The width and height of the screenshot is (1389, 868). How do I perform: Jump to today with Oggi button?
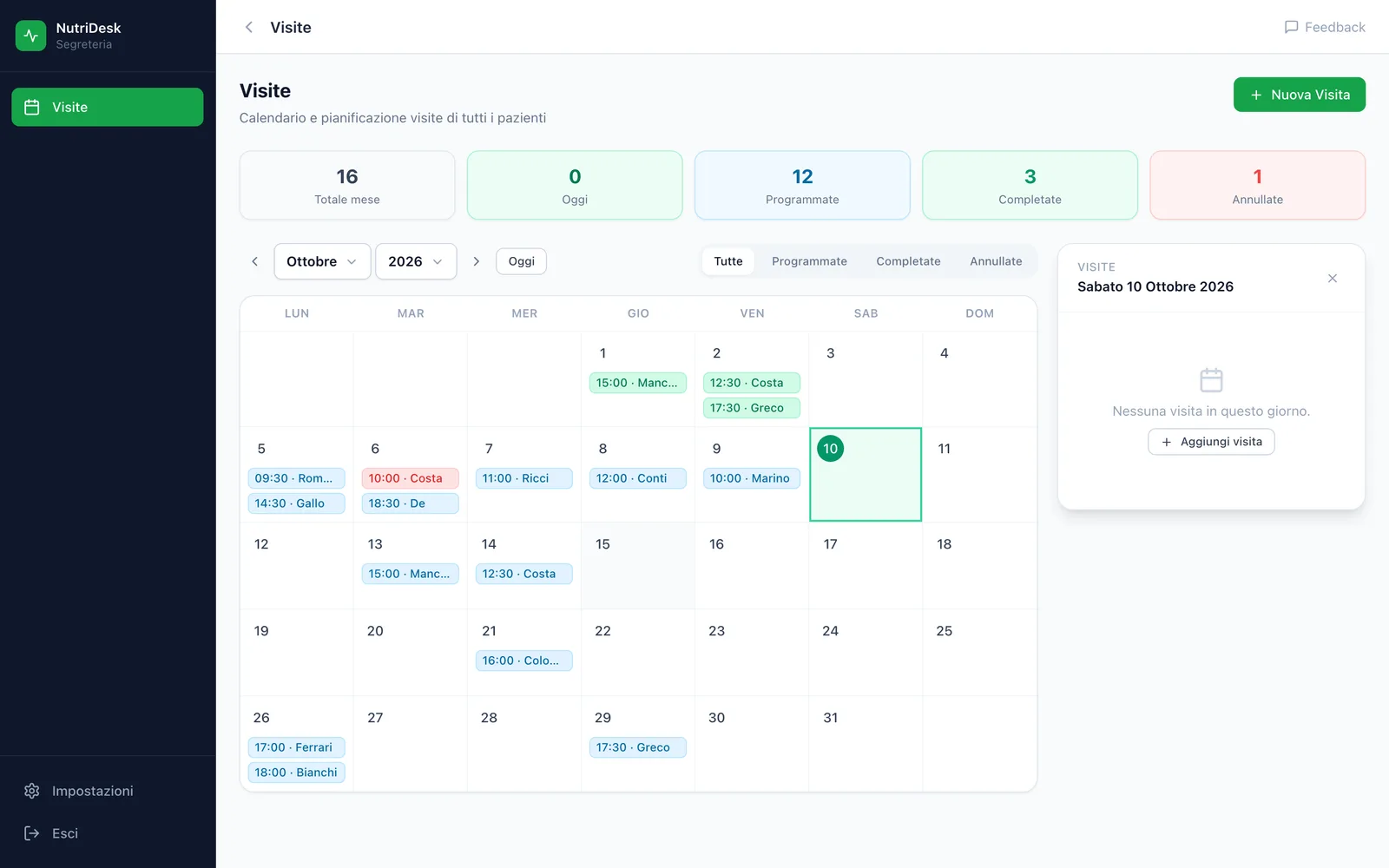point(522,261)
